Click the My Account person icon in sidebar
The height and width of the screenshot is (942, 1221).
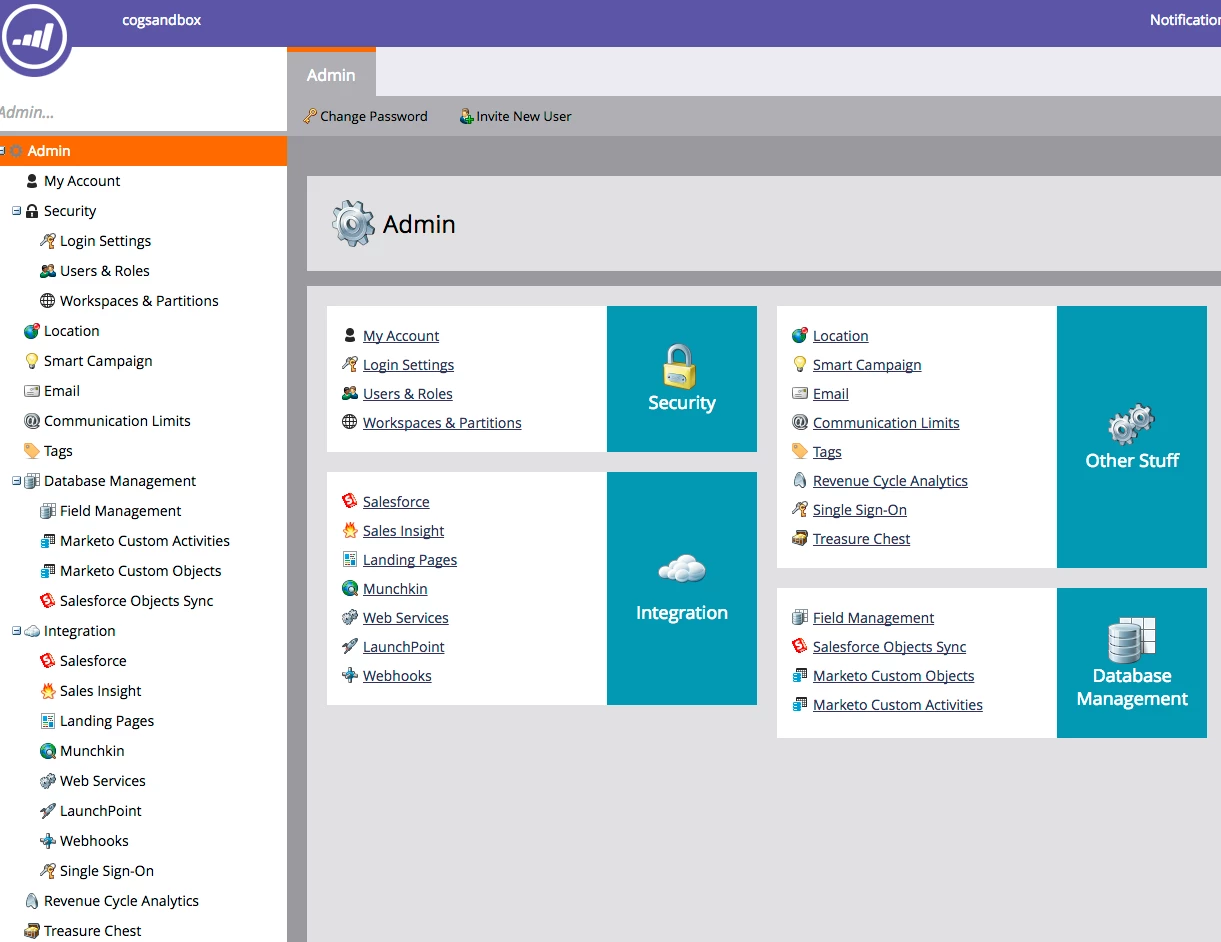tap(32, 181)
